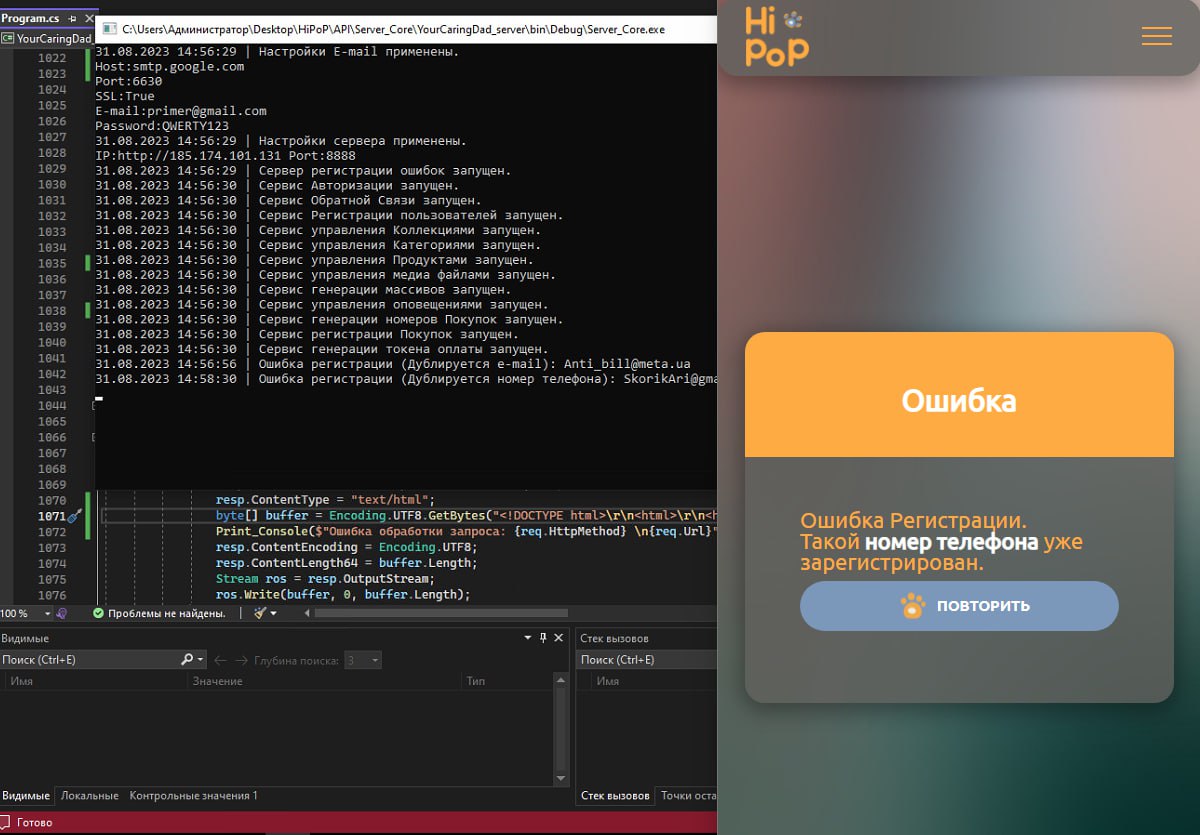Click the Видимые search input field
The width and height of the screenshot is (1200, 835).
coord(90,660)
